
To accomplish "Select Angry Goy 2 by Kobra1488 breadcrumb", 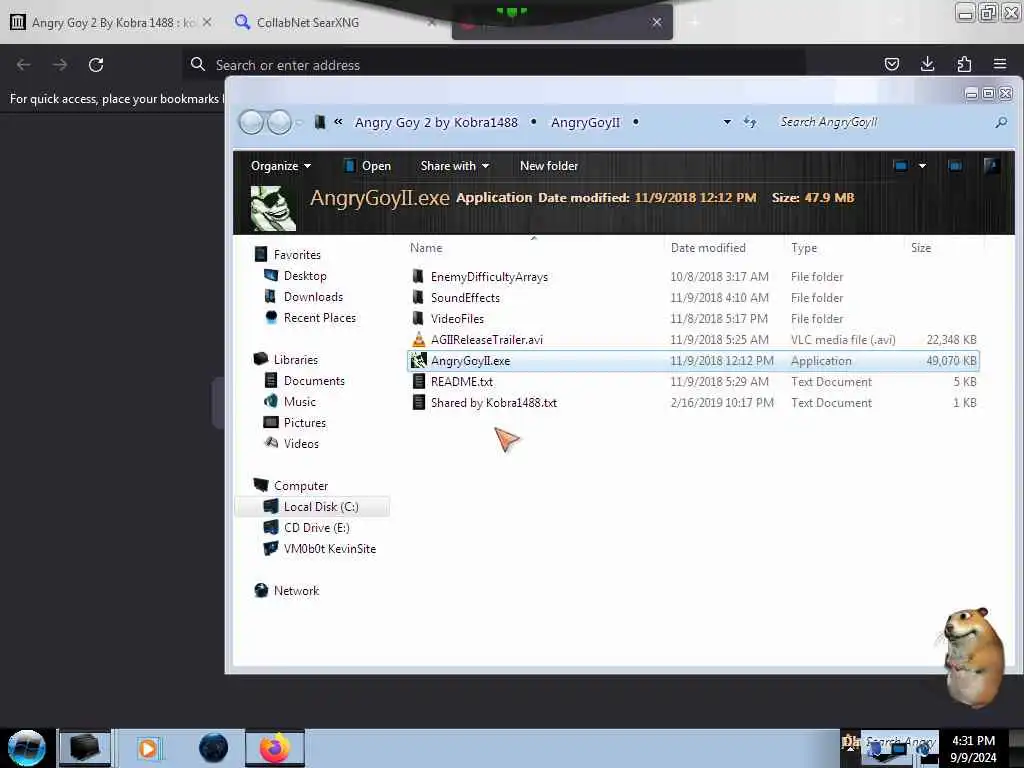I will (436, 122).
